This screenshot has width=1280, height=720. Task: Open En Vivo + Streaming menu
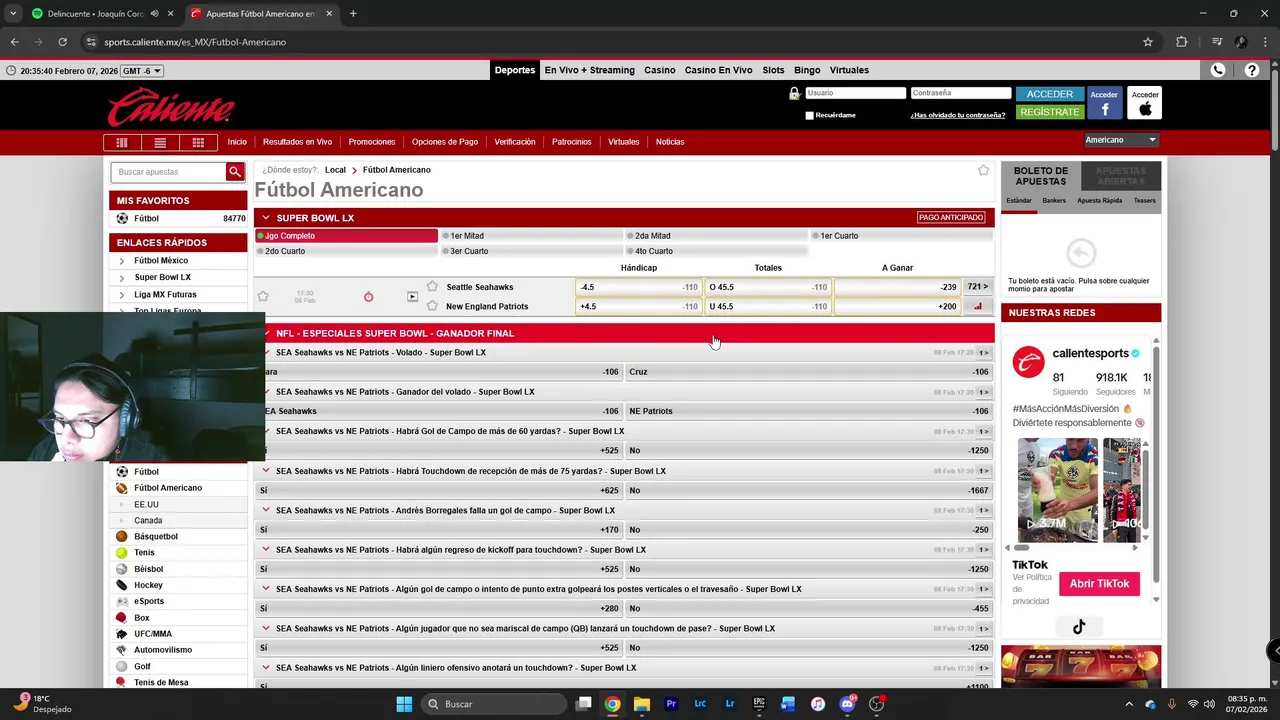(x=589, y=70)
